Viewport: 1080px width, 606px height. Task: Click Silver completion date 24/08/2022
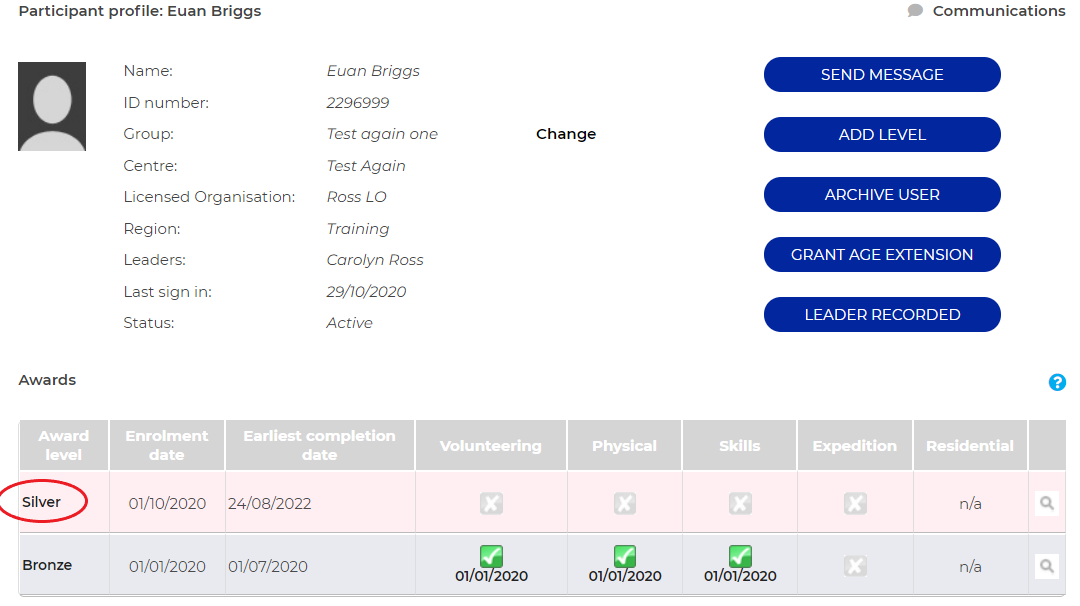(x=269, y=503)
